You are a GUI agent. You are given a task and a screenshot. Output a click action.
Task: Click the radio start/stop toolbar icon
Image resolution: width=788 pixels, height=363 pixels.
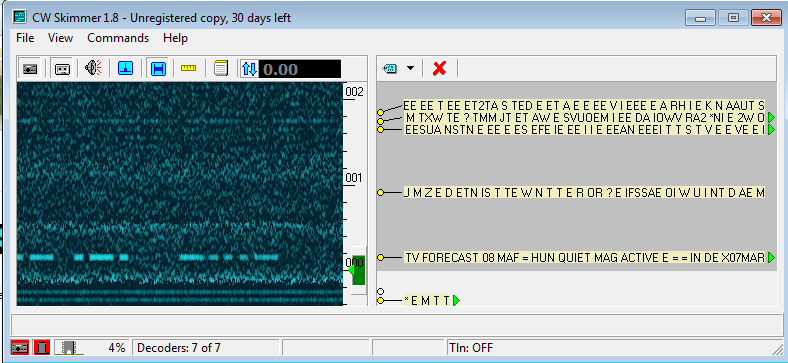point(30,69)
